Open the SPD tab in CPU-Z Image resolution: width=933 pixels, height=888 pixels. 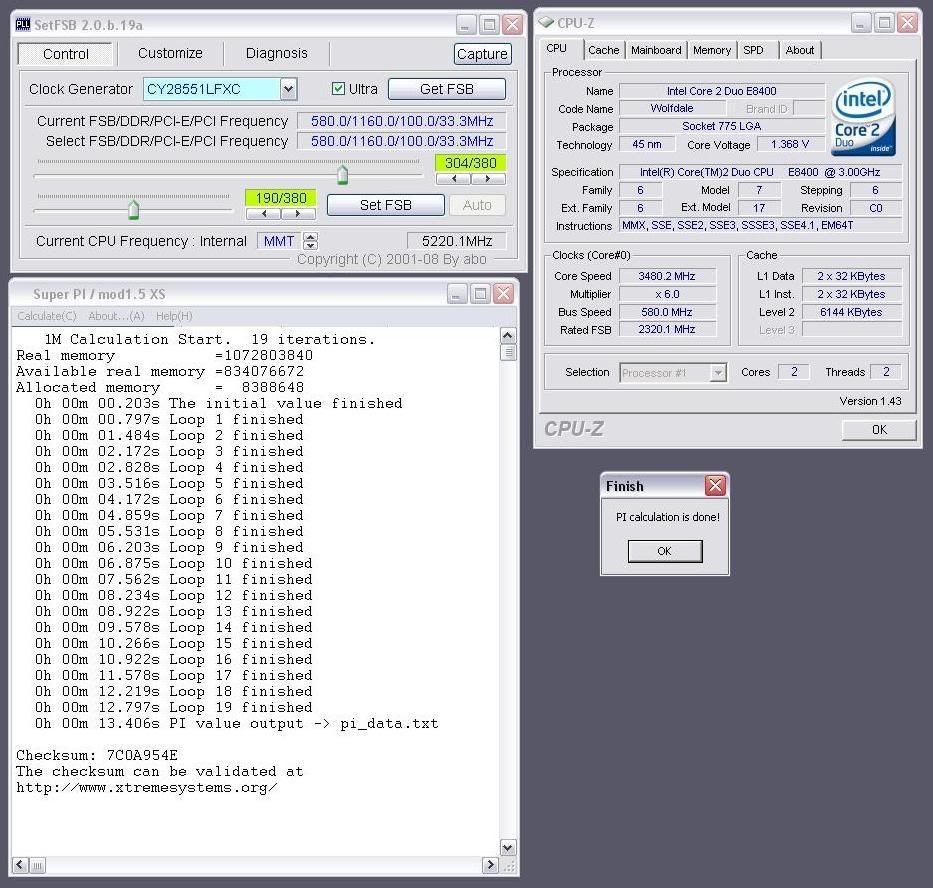tap(753, 50)
